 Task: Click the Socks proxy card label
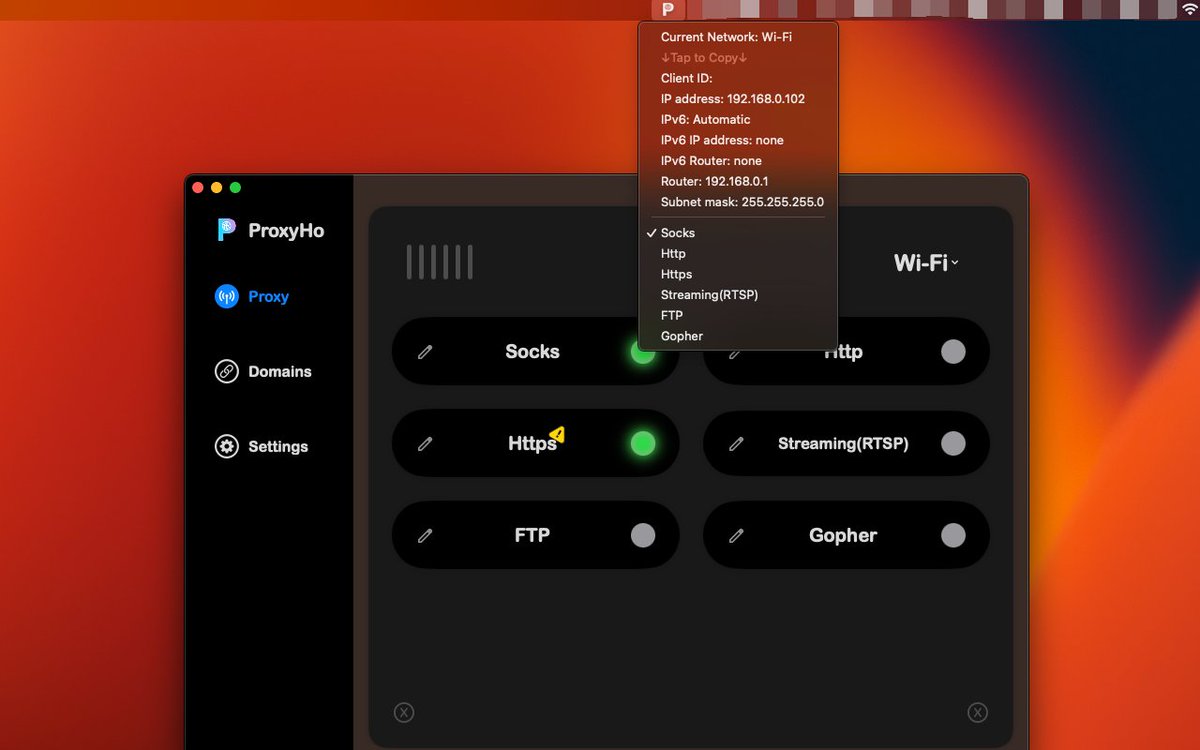(x=532, y=351)
